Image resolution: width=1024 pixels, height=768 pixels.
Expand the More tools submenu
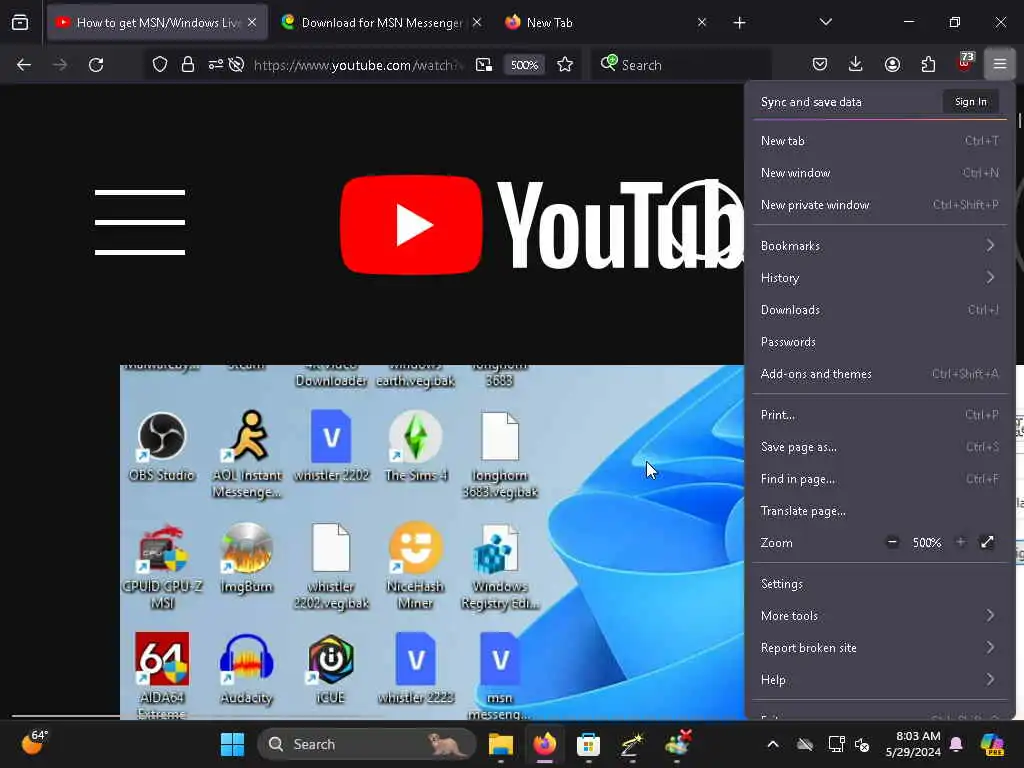click(x=880, y=616)
